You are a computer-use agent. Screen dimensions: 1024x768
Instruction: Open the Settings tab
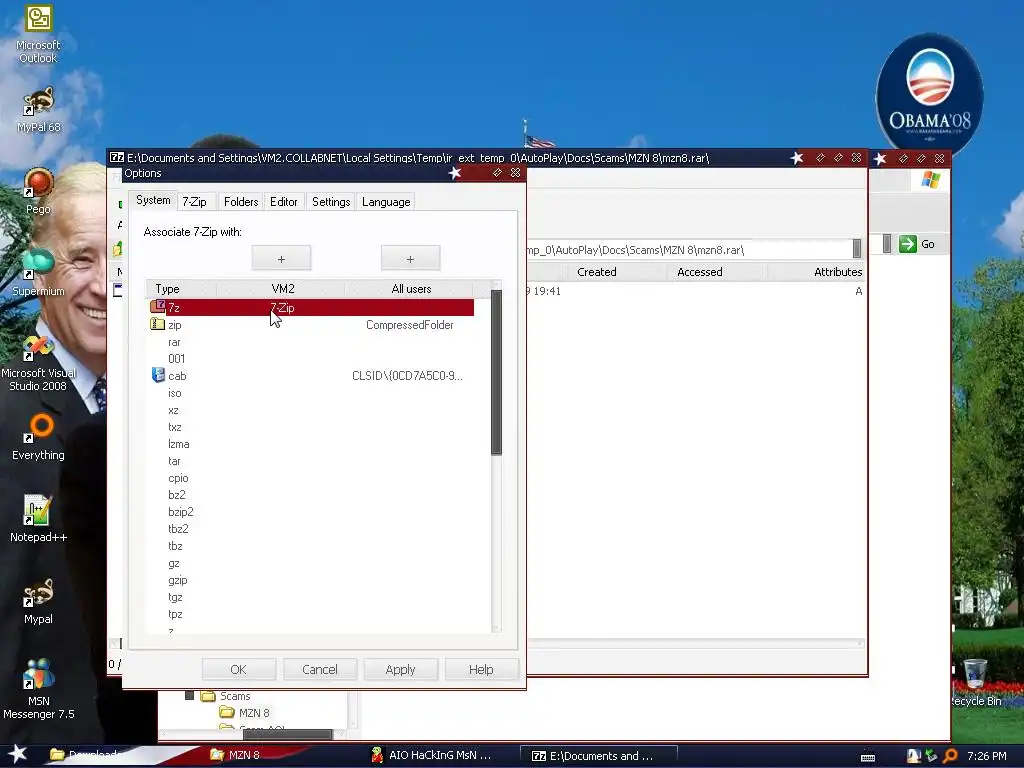[x=331, y=202]
